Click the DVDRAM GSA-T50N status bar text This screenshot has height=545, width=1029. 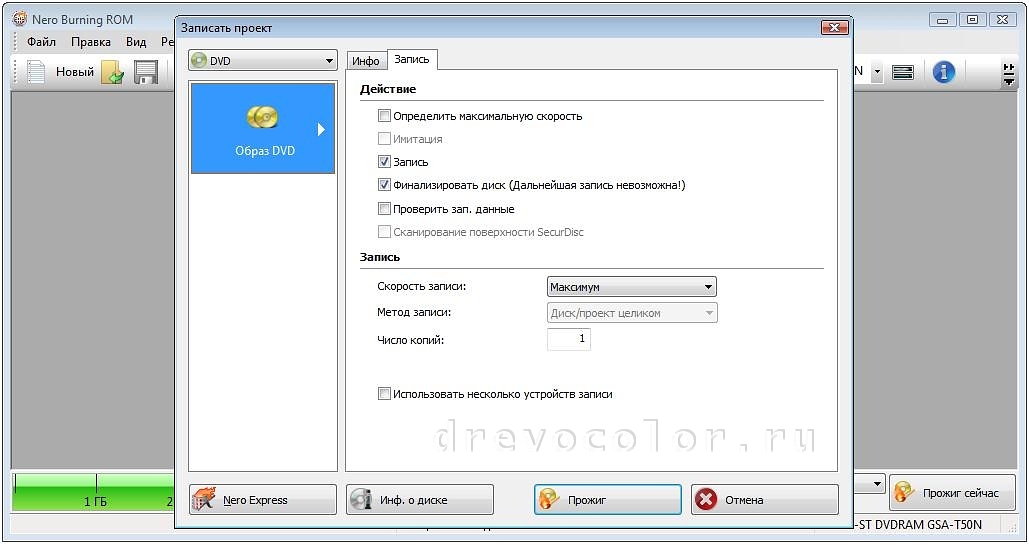(919, 524)
